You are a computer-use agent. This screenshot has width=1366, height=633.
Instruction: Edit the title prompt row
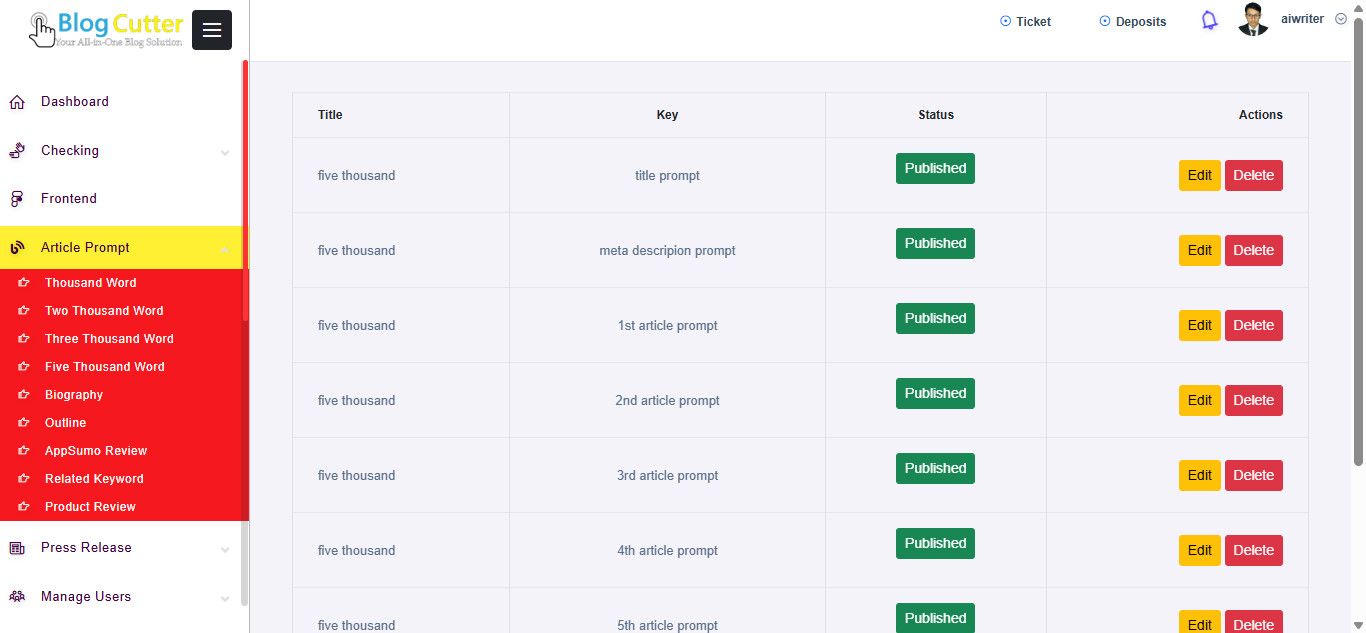(1199, 175)
